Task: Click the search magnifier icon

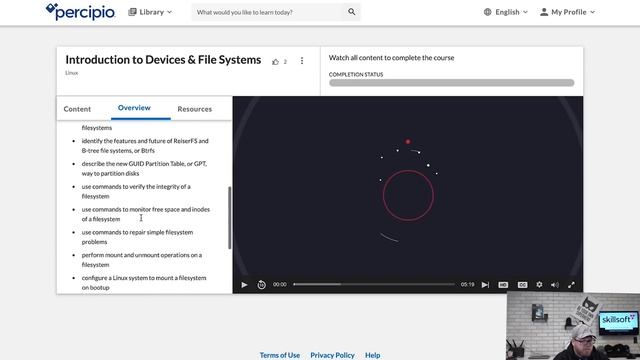Action: (x=351, y=12)
